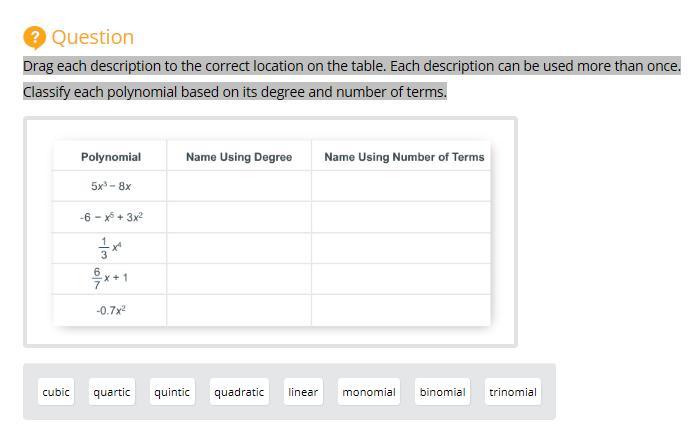Click the Name Using Degree column header
The width and height of the screenshot is (695, 430).
click(239, 157)
